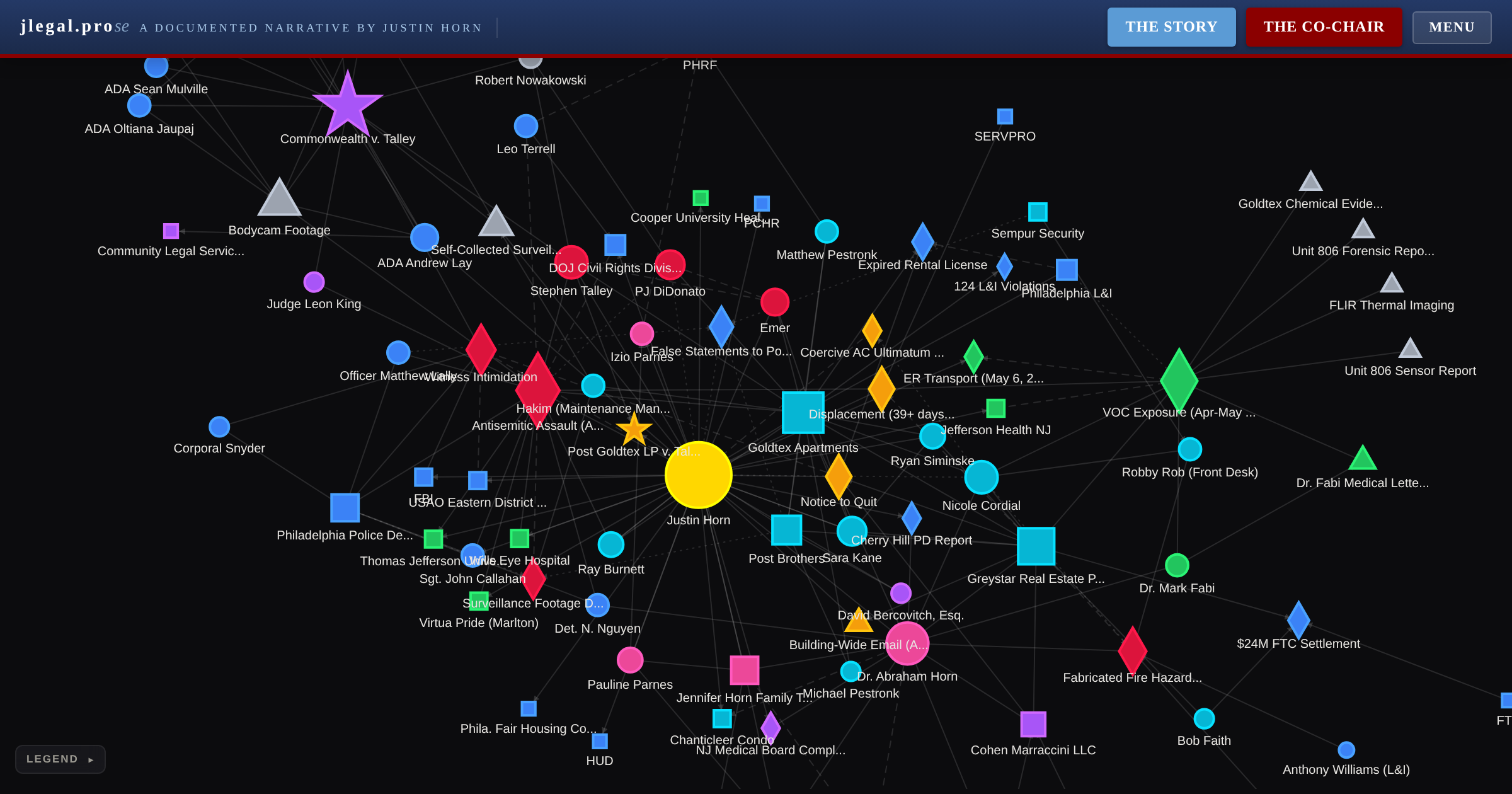Select the SERVPRO blue square node

(x=1005, y=117)
